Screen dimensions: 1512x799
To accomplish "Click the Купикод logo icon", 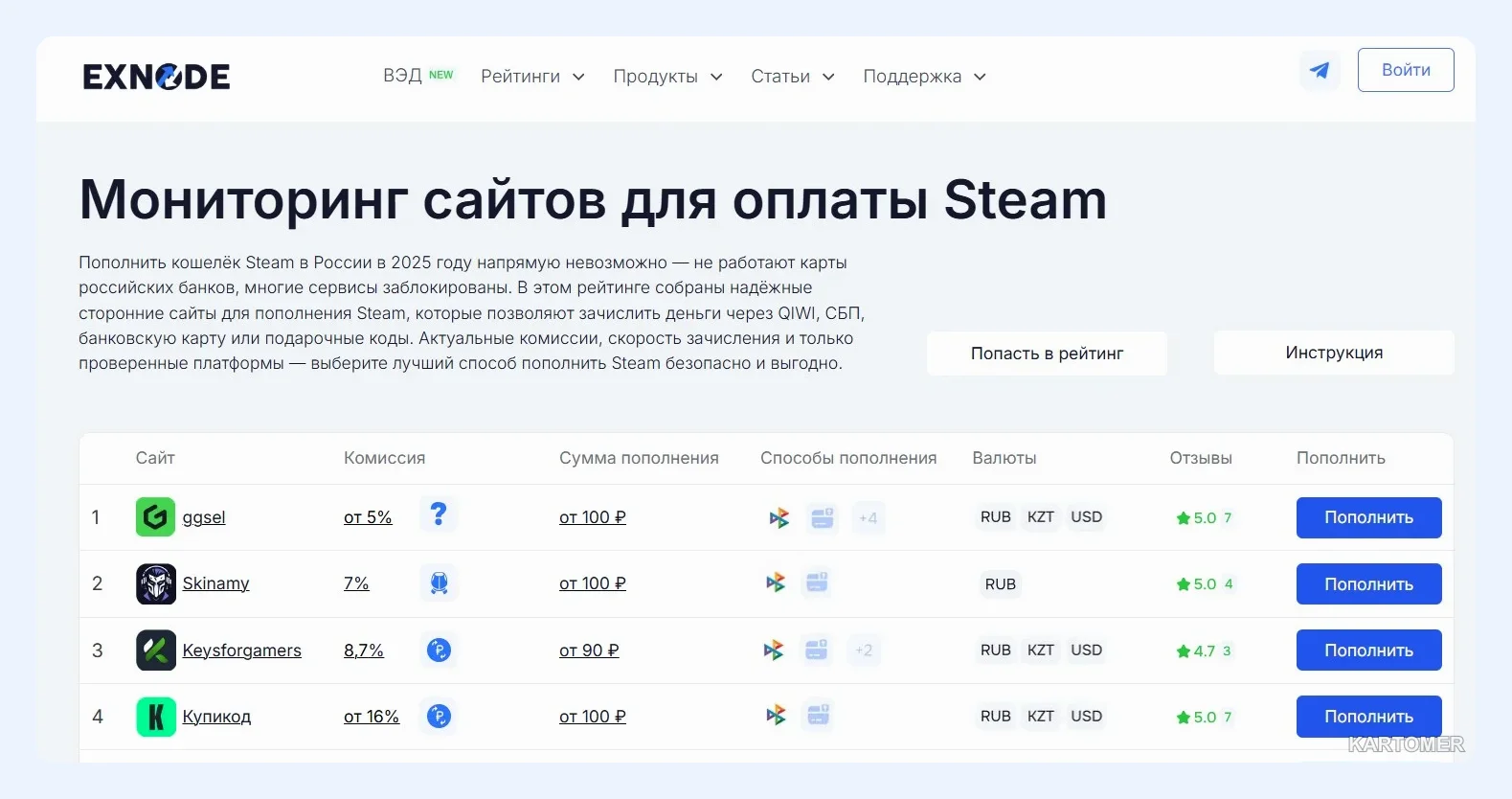I will (155, 717).
